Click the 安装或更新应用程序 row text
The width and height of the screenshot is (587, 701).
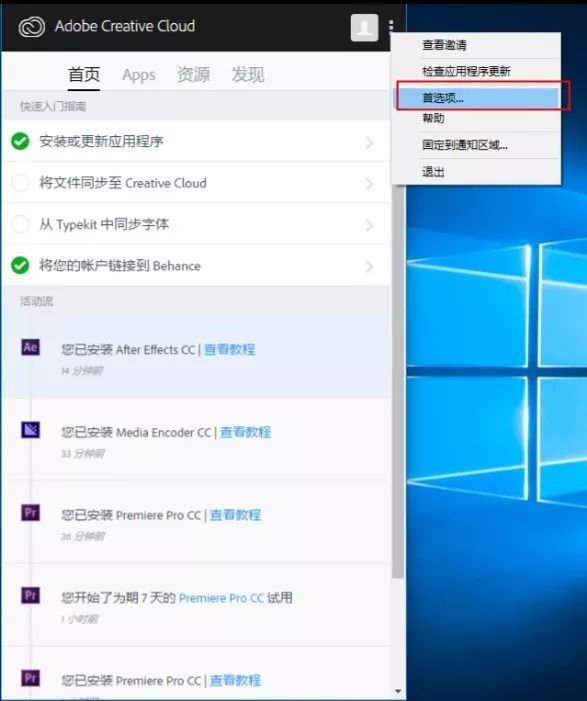[101, 141]
